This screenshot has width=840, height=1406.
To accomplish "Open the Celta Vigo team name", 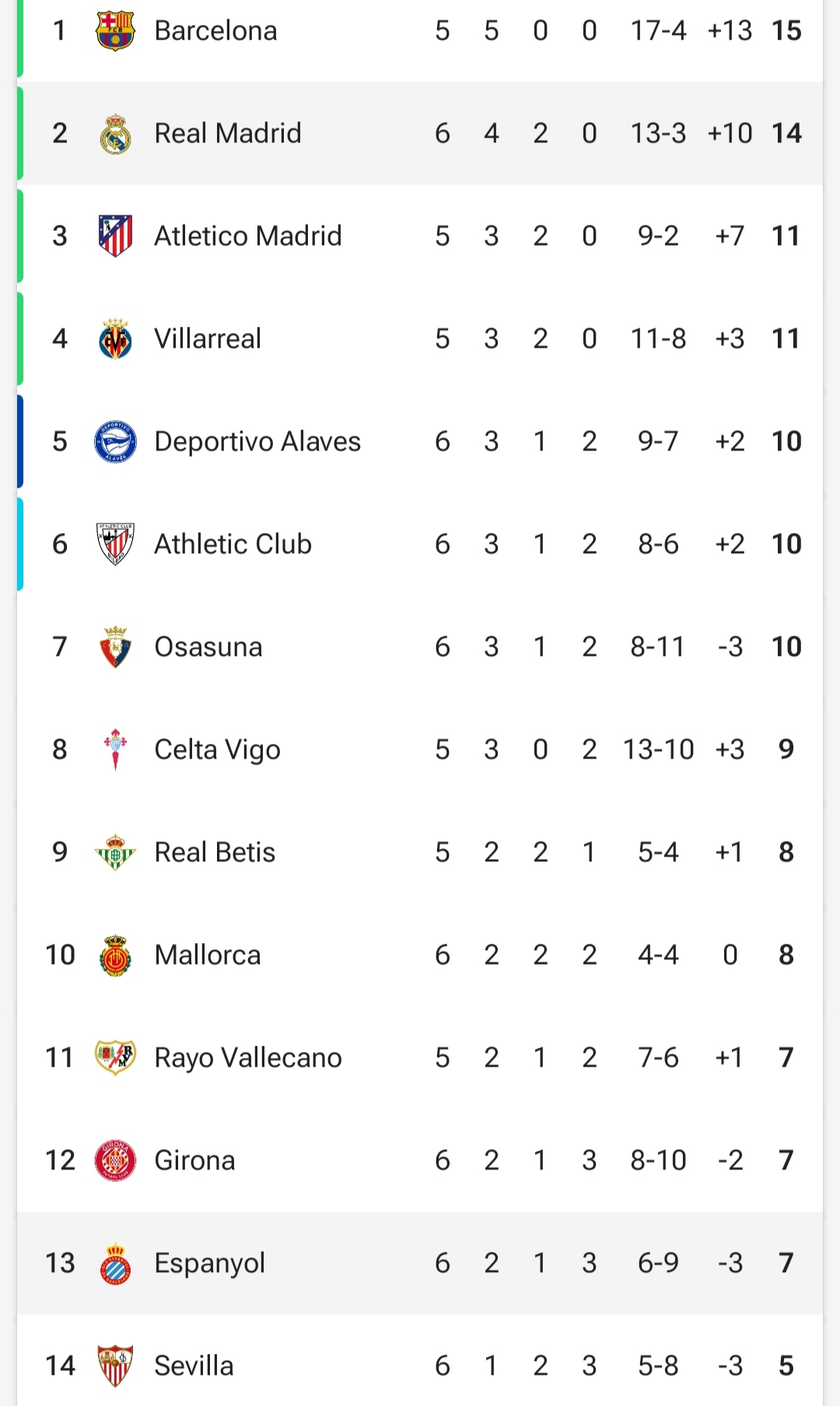I will point(218,750).
